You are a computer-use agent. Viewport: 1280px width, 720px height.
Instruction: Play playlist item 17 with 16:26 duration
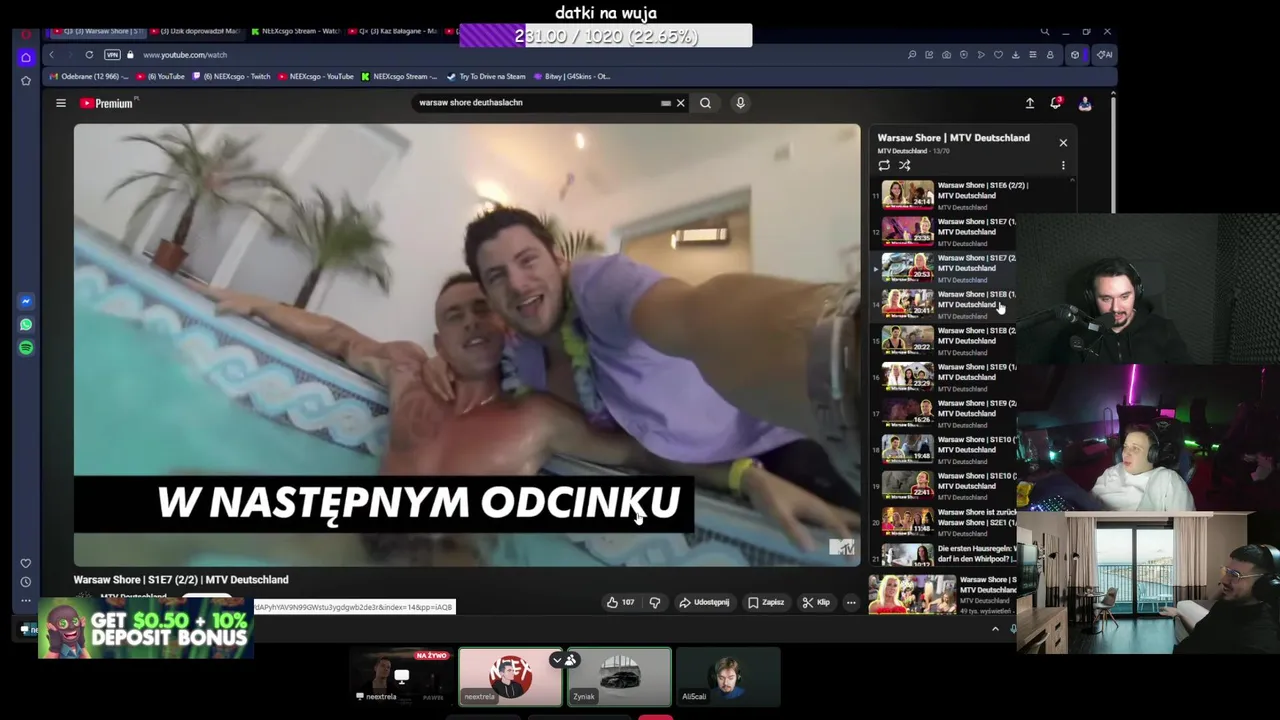945,413
